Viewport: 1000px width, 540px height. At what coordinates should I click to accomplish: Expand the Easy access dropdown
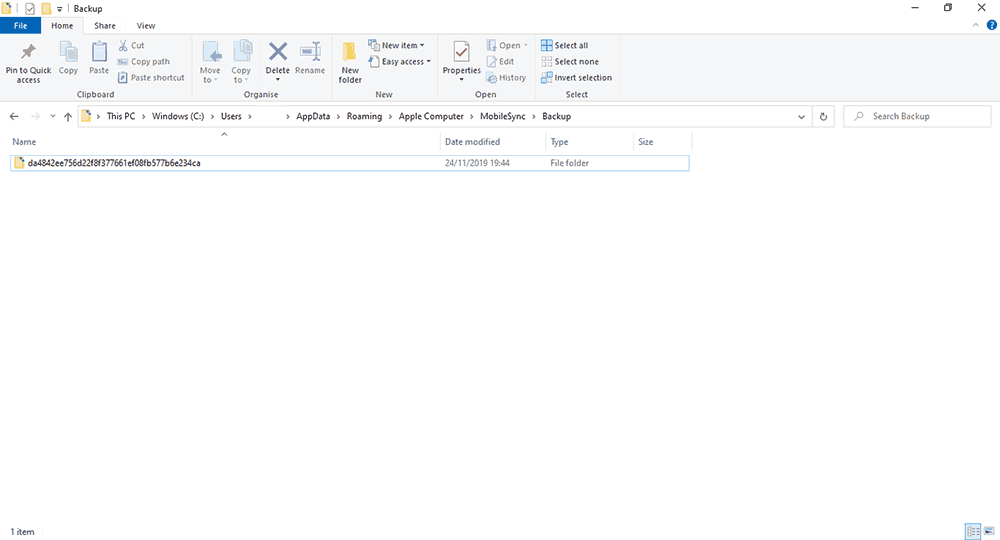pos(429,61)
